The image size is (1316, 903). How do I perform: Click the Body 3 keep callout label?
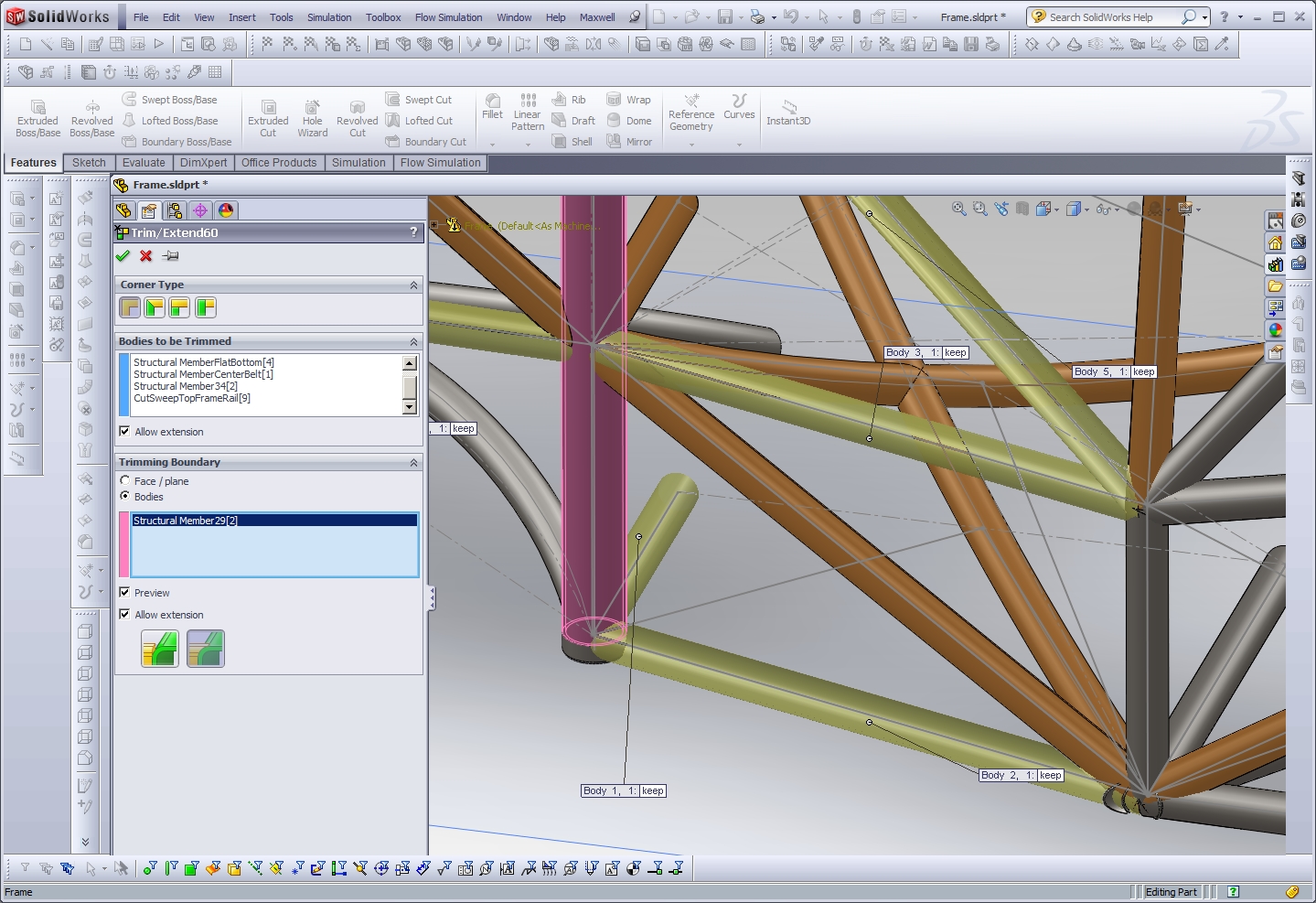[x=925, y=352]
